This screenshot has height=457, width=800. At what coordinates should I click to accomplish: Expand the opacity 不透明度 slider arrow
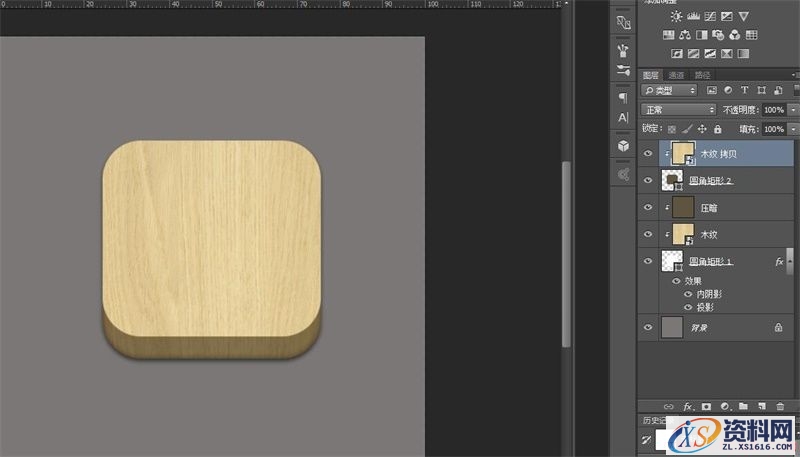(x=793, y=109)
